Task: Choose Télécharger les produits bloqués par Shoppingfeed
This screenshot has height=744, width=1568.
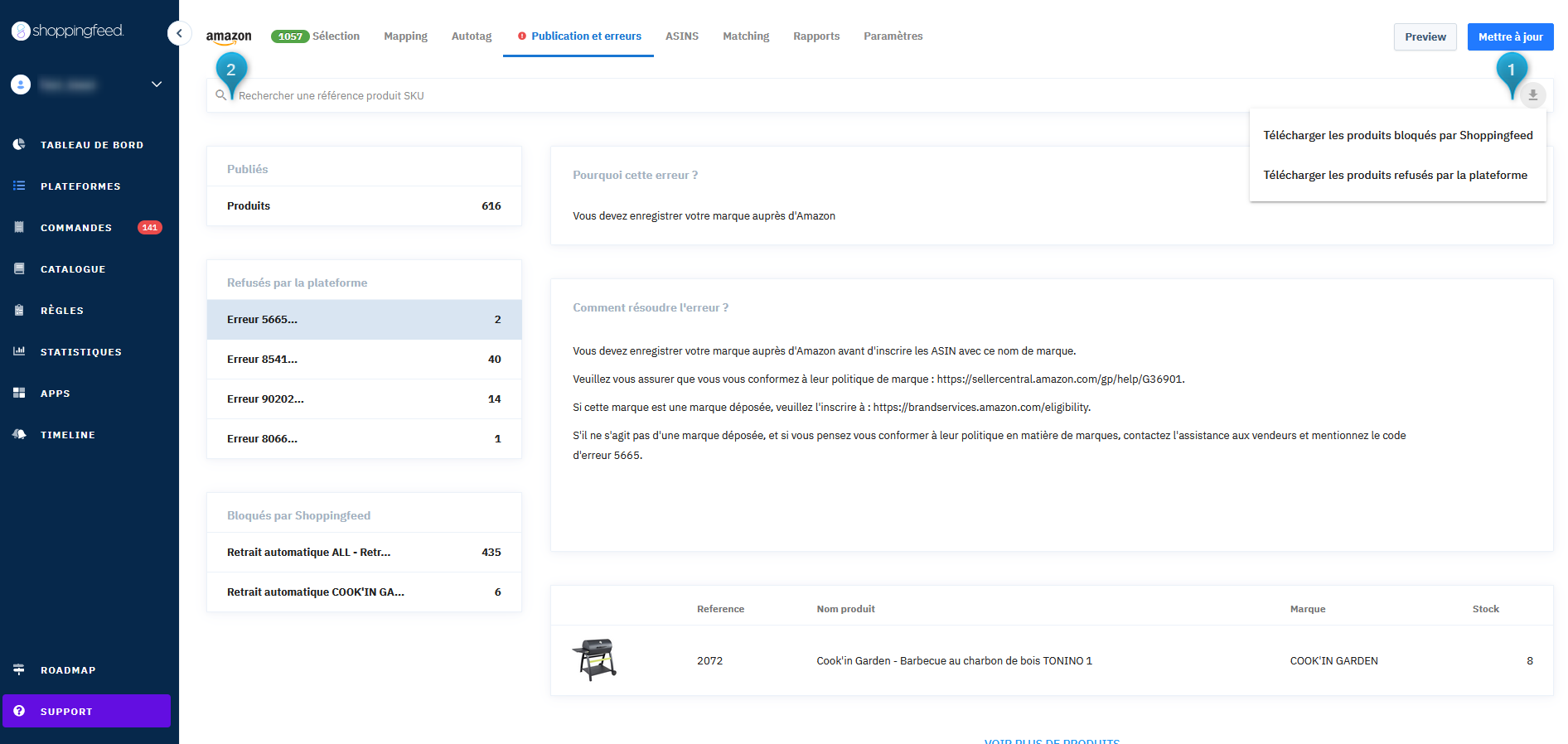Action: (1397, 135)
